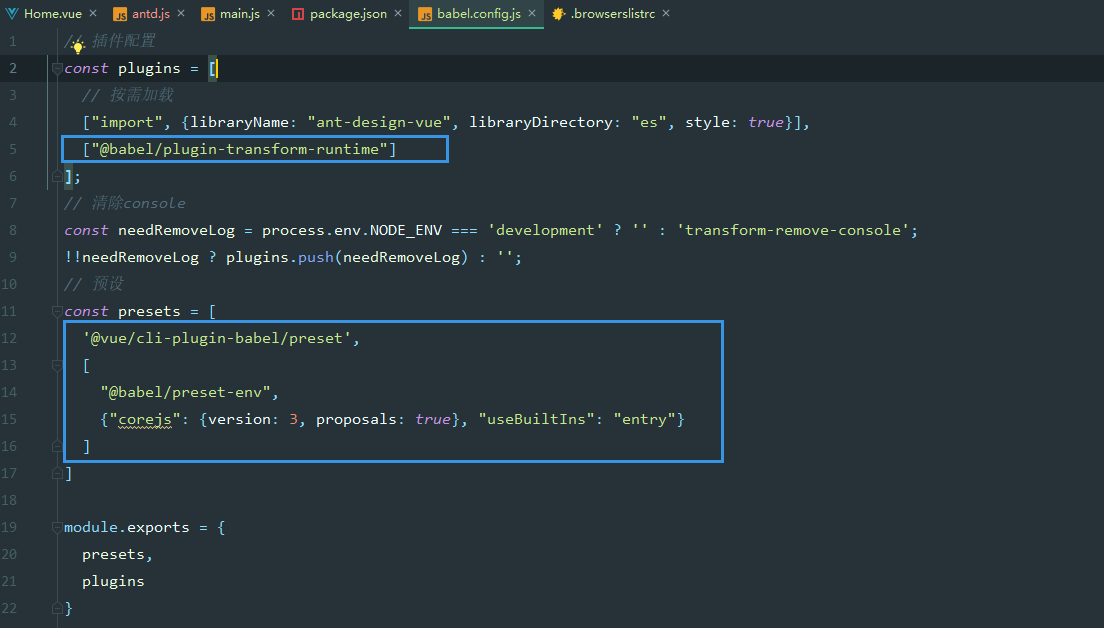The image size is (1104, 628).
Task: Collapse the presets array fold on line 11
Action: tap(57, 311)
